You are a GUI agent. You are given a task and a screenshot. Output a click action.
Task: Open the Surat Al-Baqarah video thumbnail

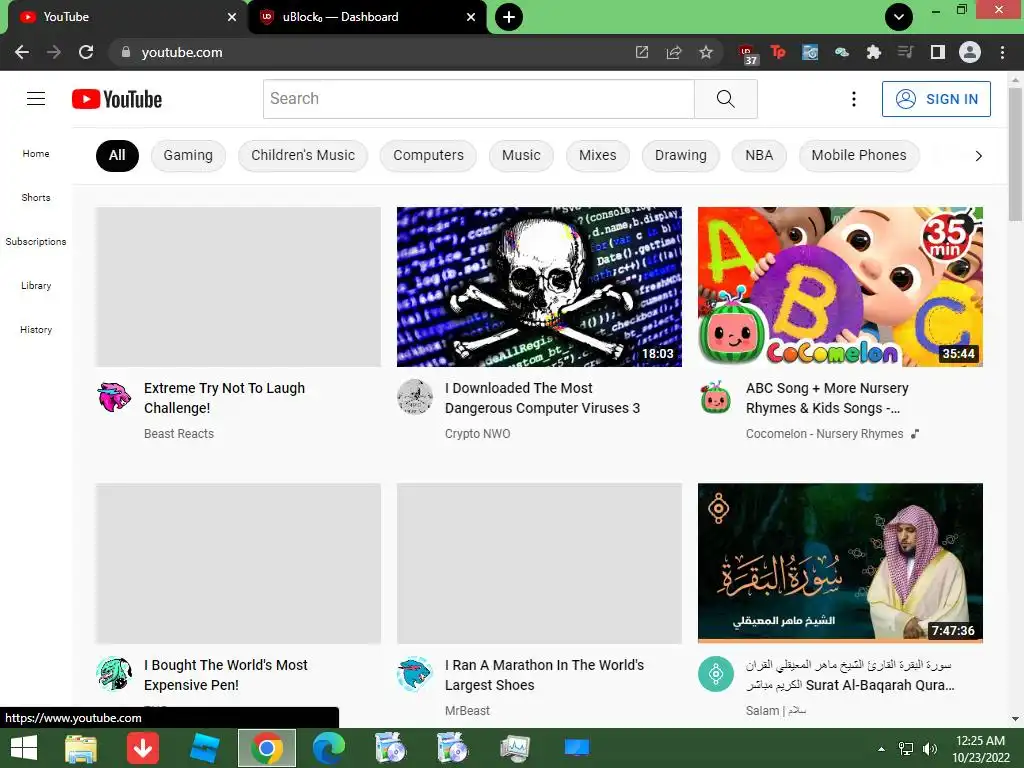click(x=840, y=563)
